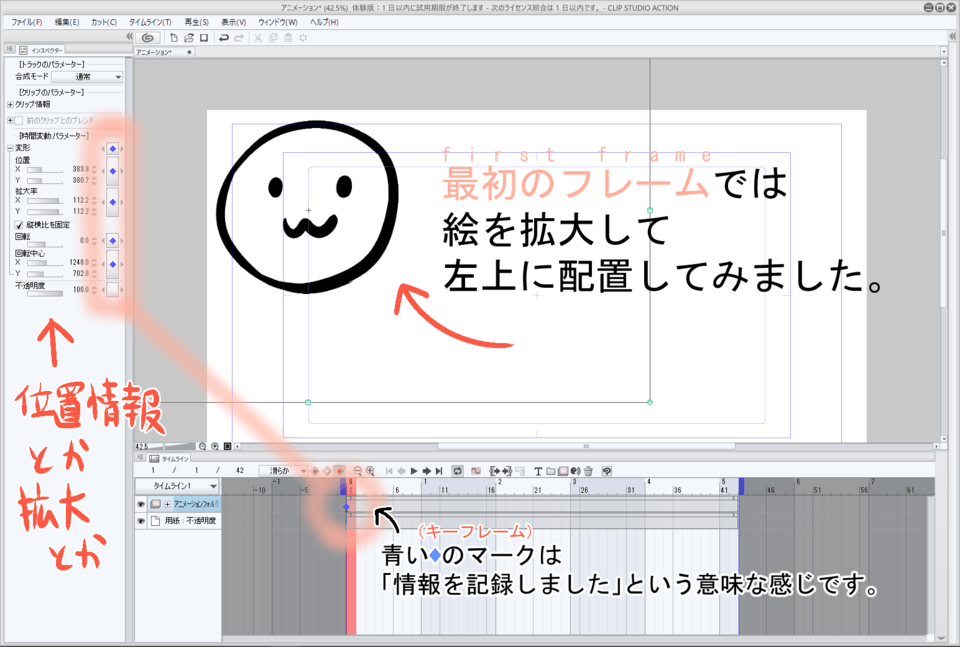This screenshot has height=647, width=960.
Task: Zoom in on the timeline with magnifier icon
Action: coord(370,470)
